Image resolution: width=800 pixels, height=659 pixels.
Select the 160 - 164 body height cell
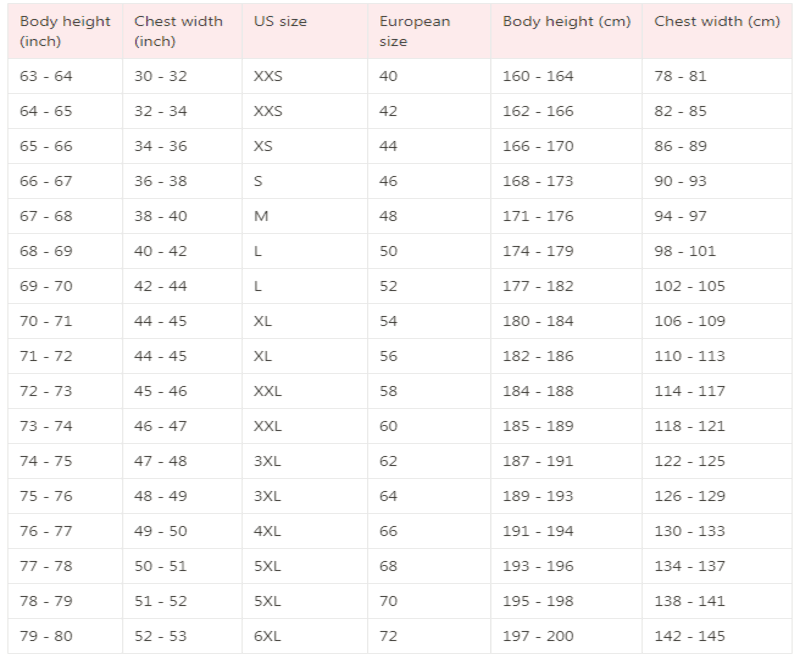tap(566, 76)
